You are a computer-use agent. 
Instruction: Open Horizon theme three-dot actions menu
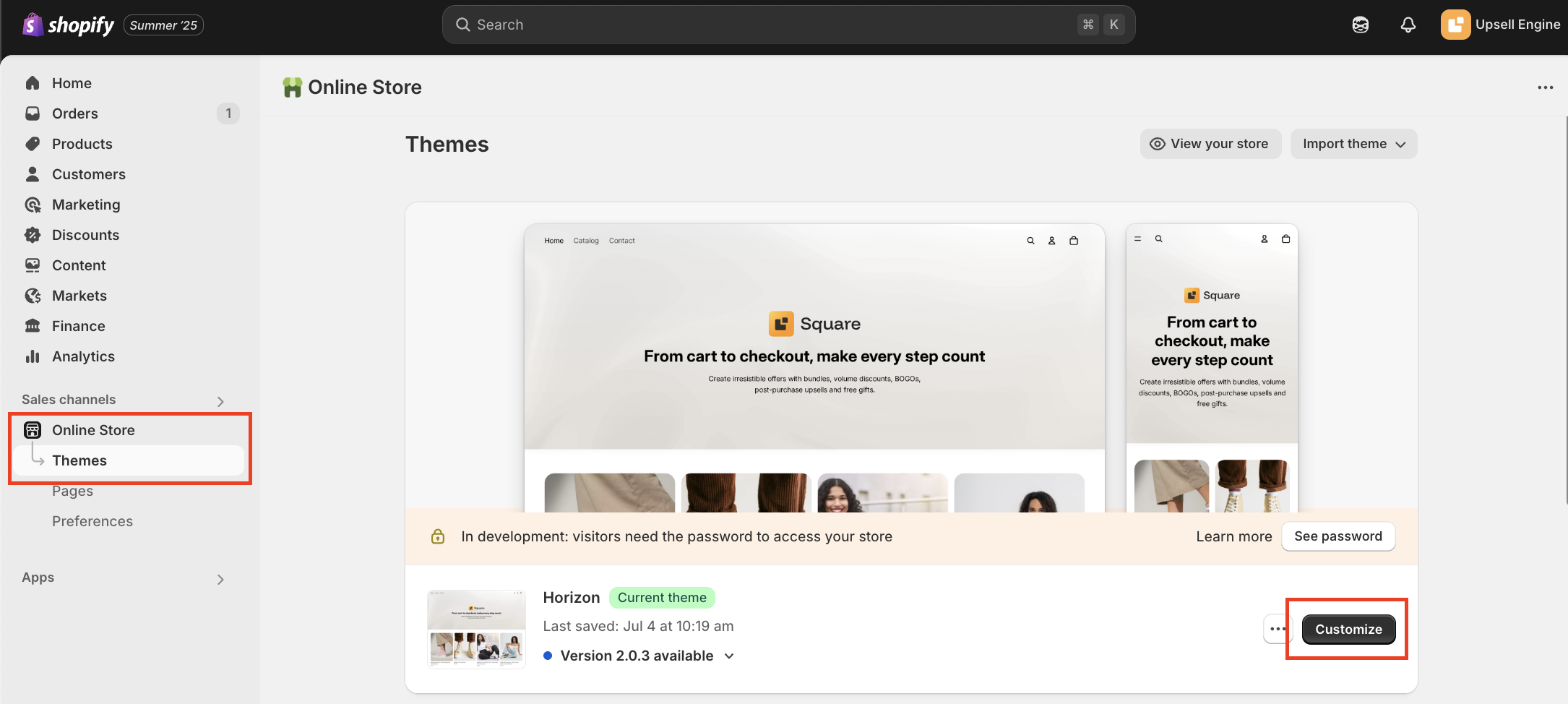coord(1277,629)
